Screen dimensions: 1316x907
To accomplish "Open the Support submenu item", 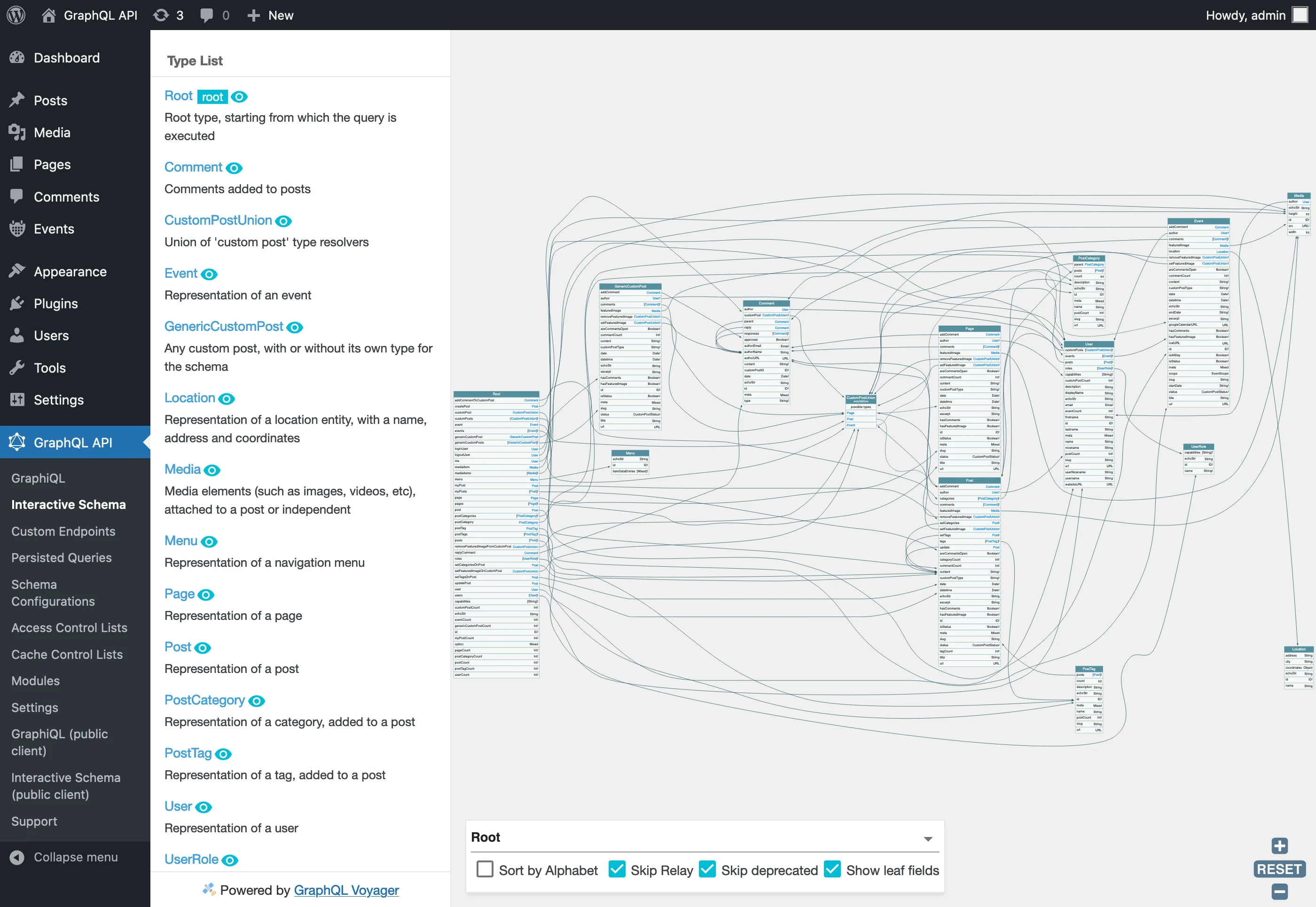I will (x=34, y=821).
